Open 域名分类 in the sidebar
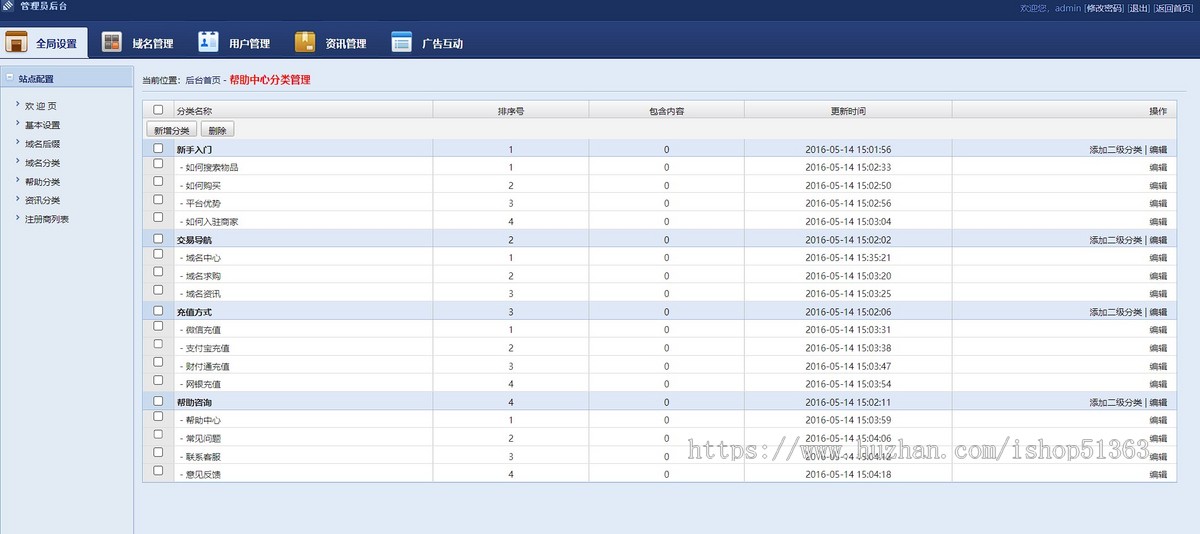1200x534 pixels. 42,162
